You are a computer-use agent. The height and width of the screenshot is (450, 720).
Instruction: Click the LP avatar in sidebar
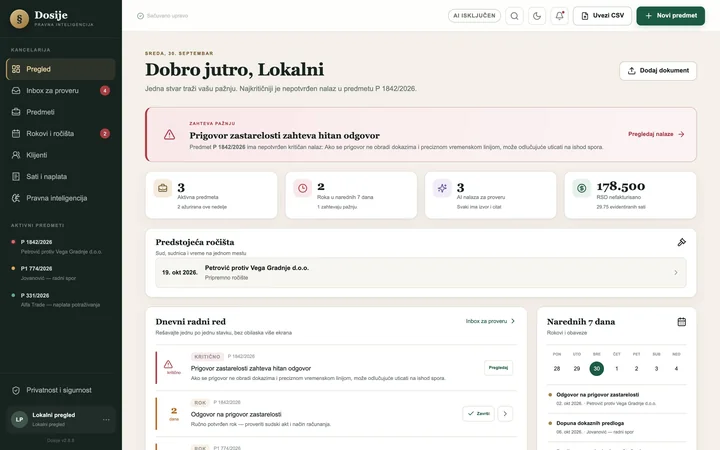coord(19,419)
